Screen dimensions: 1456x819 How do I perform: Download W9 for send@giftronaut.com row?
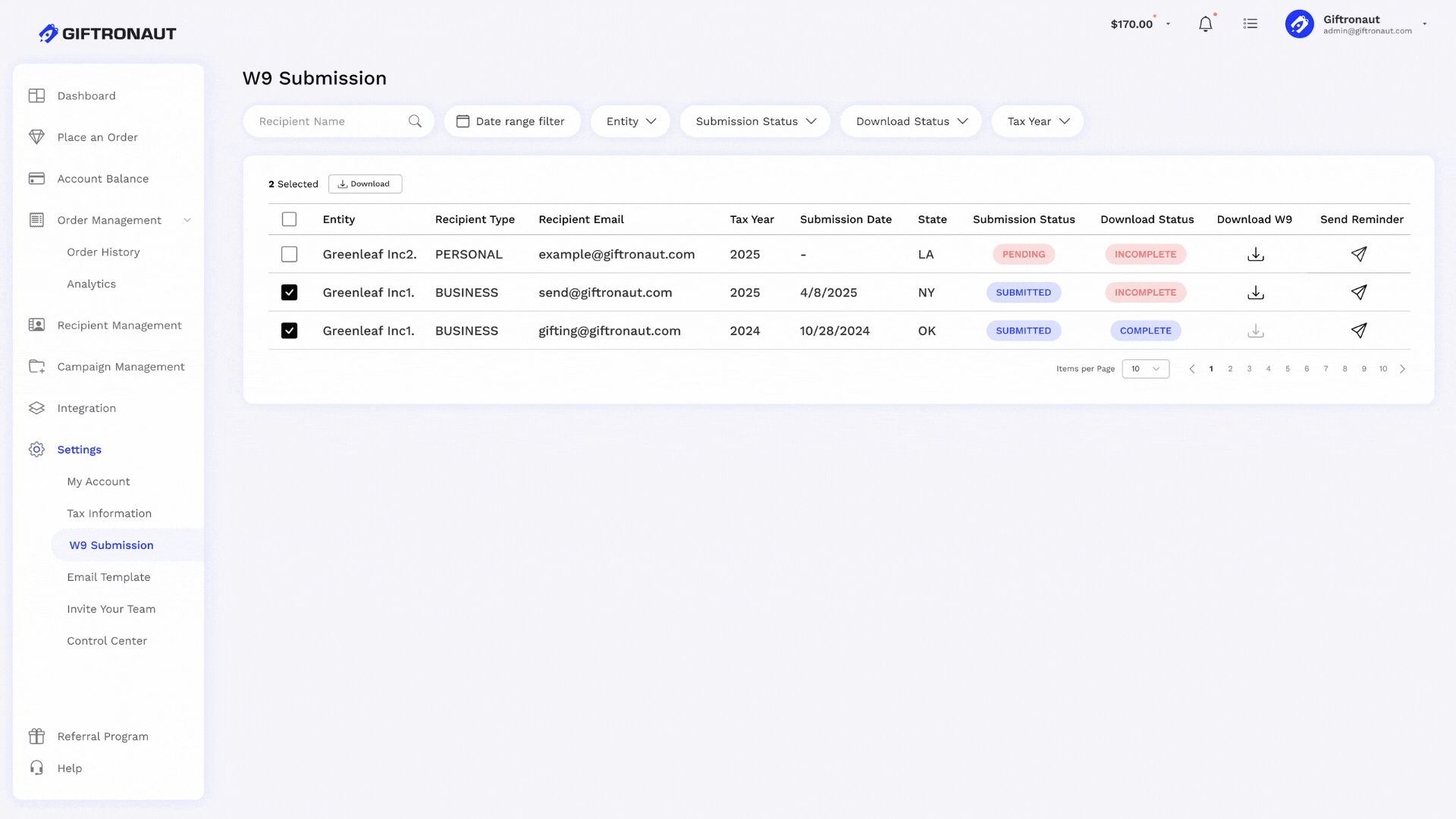[1256, 293]
